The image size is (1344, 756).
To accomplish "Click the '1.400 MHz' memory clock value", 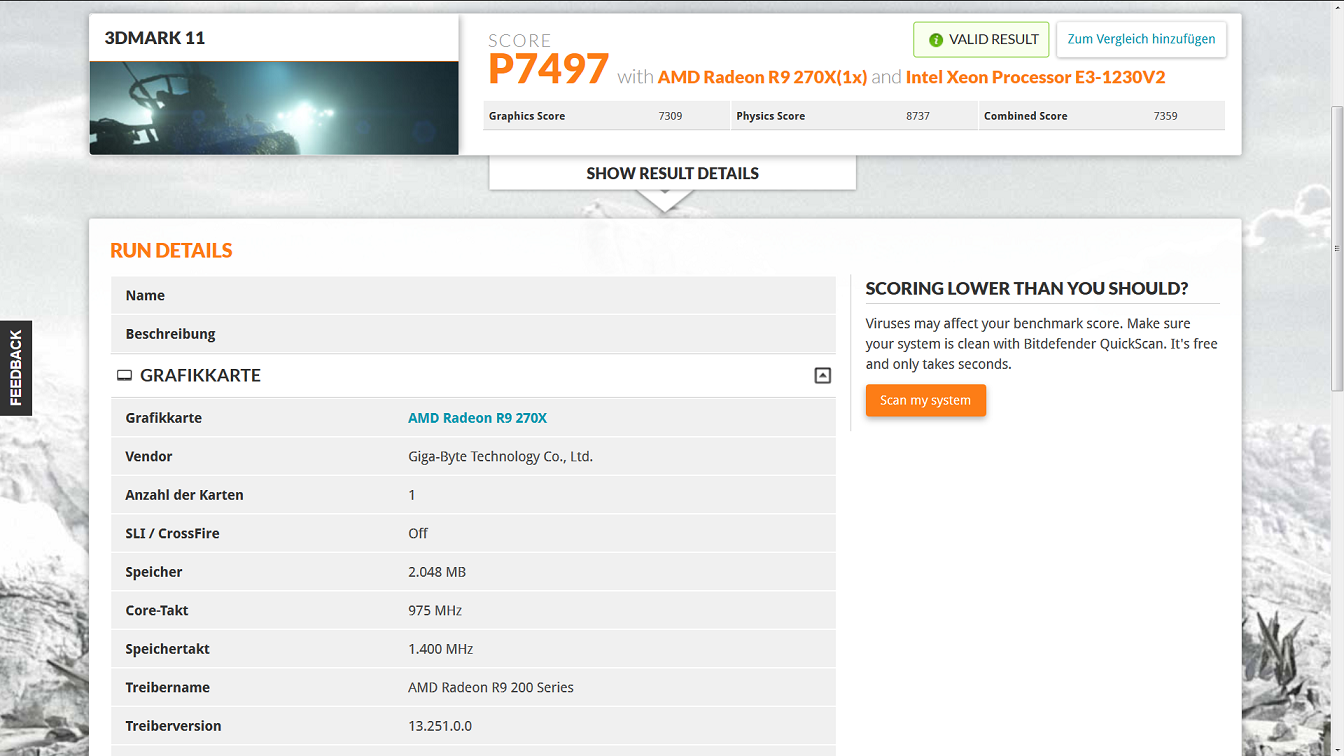I will click(440, 649).
